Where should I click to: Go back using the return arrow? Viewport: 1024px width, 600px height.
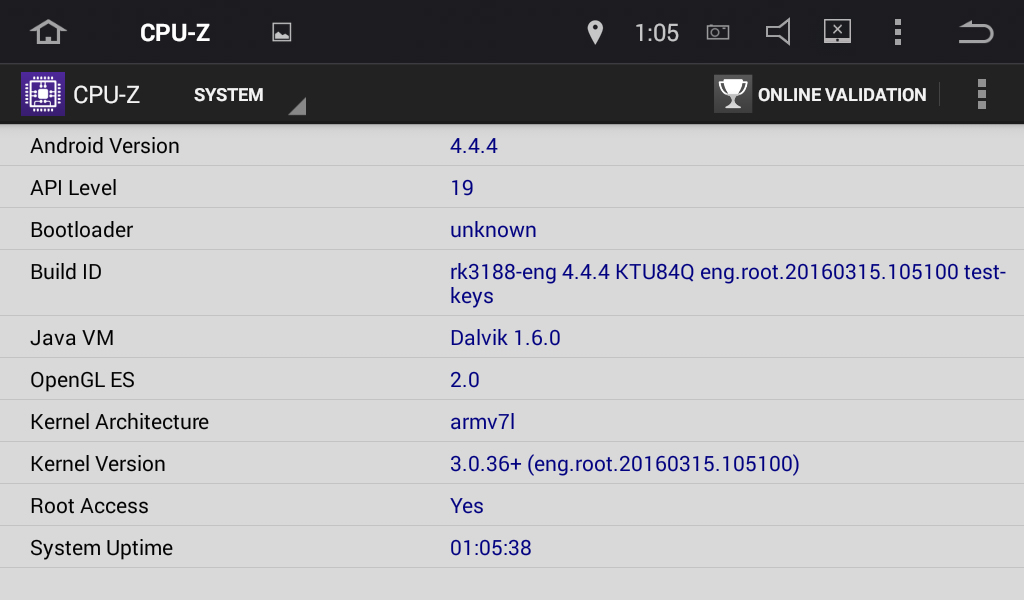[976, 32]
